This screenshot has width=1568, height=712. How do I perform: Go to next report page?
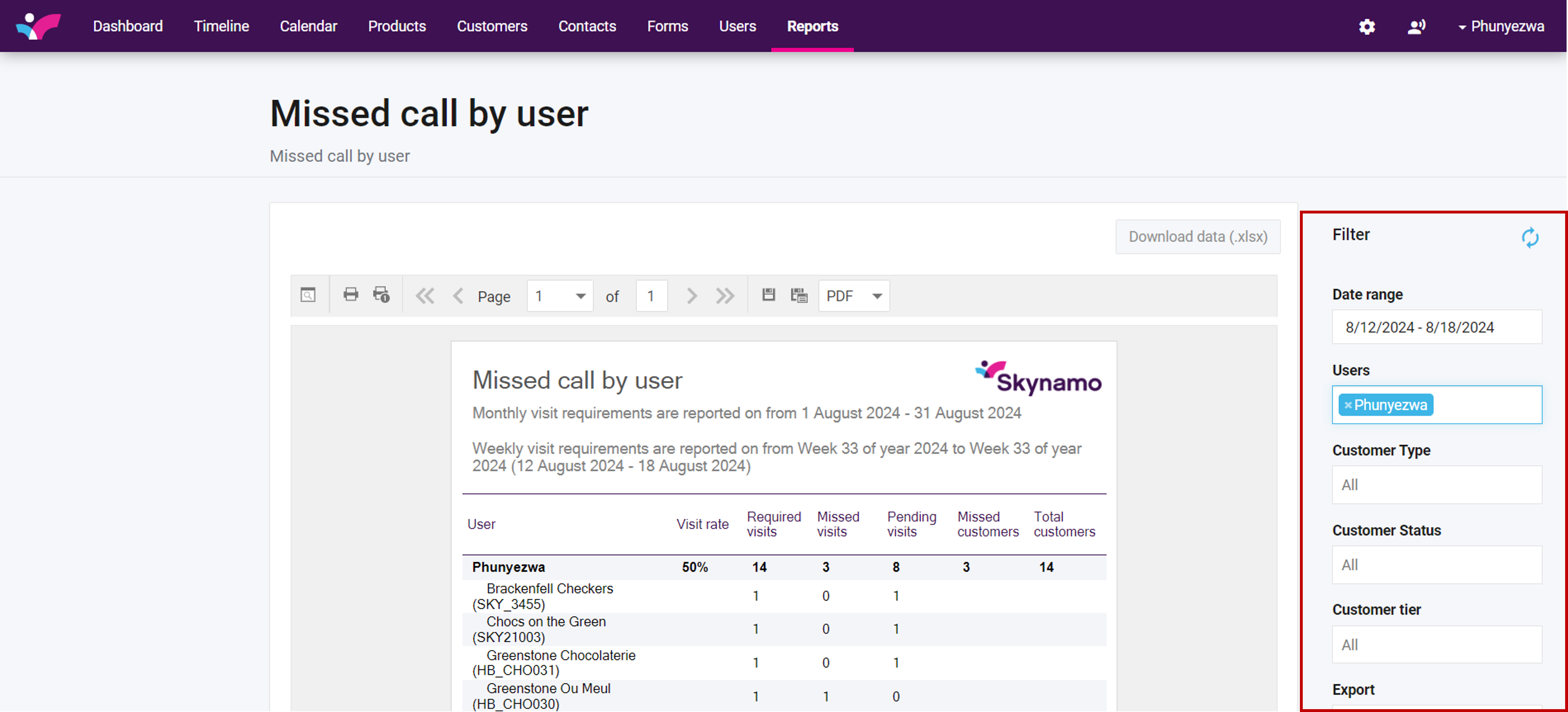click(691, 296)
